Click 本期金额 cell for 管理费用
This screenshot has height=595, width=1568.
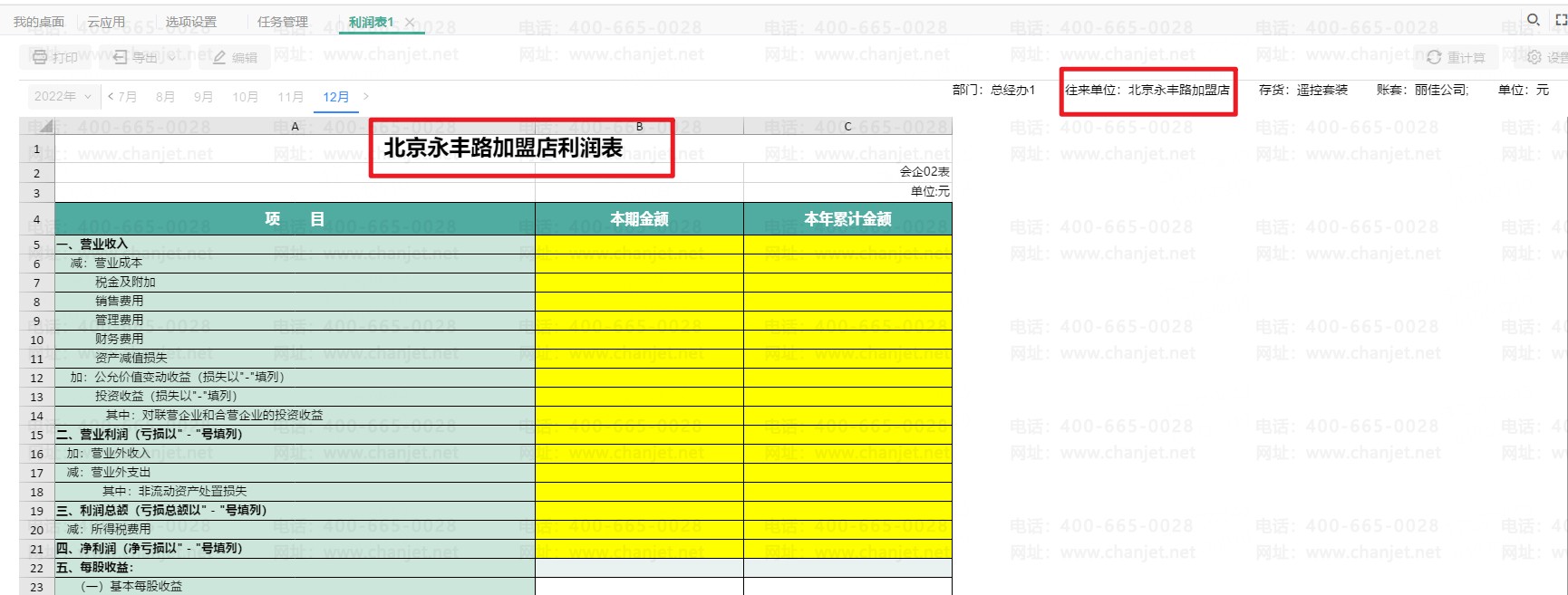tap(639, 321)
